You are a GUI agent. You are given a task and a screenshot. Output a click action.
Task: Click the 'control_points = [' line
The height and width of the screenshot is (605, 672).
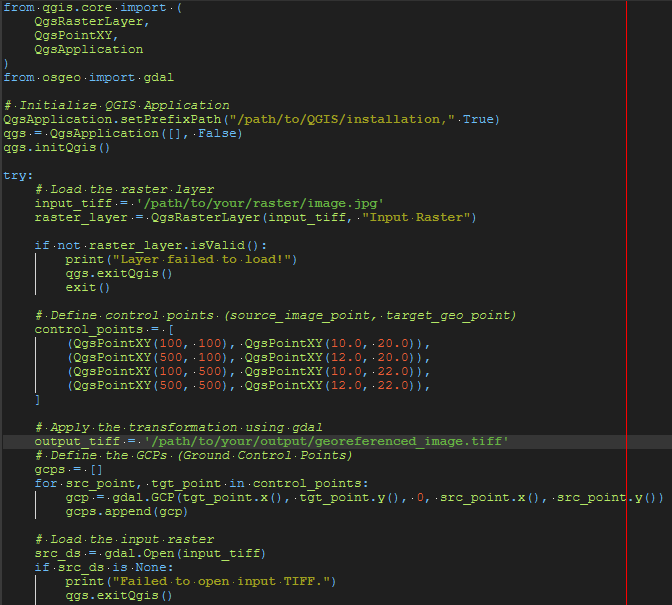pyautogui.click(x=104, y=329)
